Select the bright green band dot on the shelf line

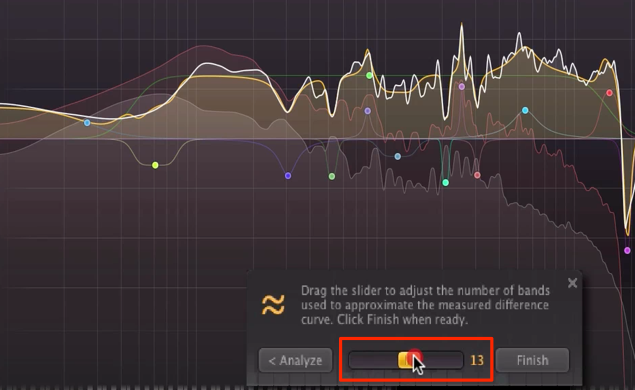pos(369,75)
